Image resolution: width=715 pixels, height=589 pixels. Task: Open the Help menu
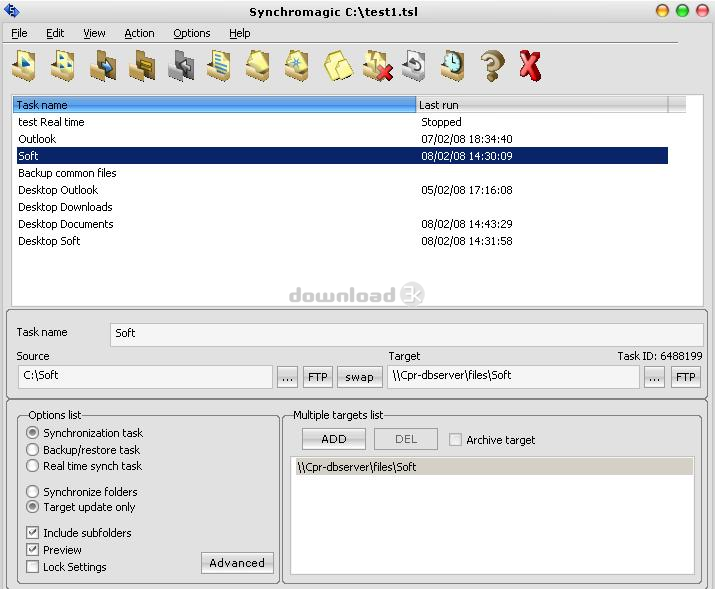point(239,33)
